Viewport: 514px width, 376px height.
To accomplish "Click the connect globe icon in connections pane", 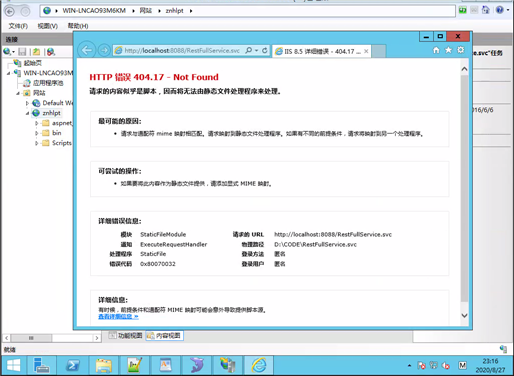I will point(7,52).
